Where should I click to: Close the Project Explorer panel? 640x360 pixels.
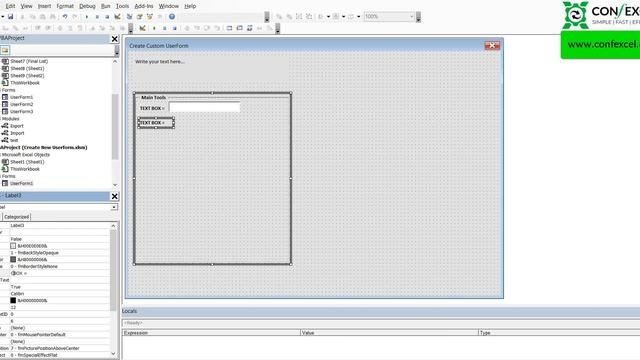(x=115, y=39)
